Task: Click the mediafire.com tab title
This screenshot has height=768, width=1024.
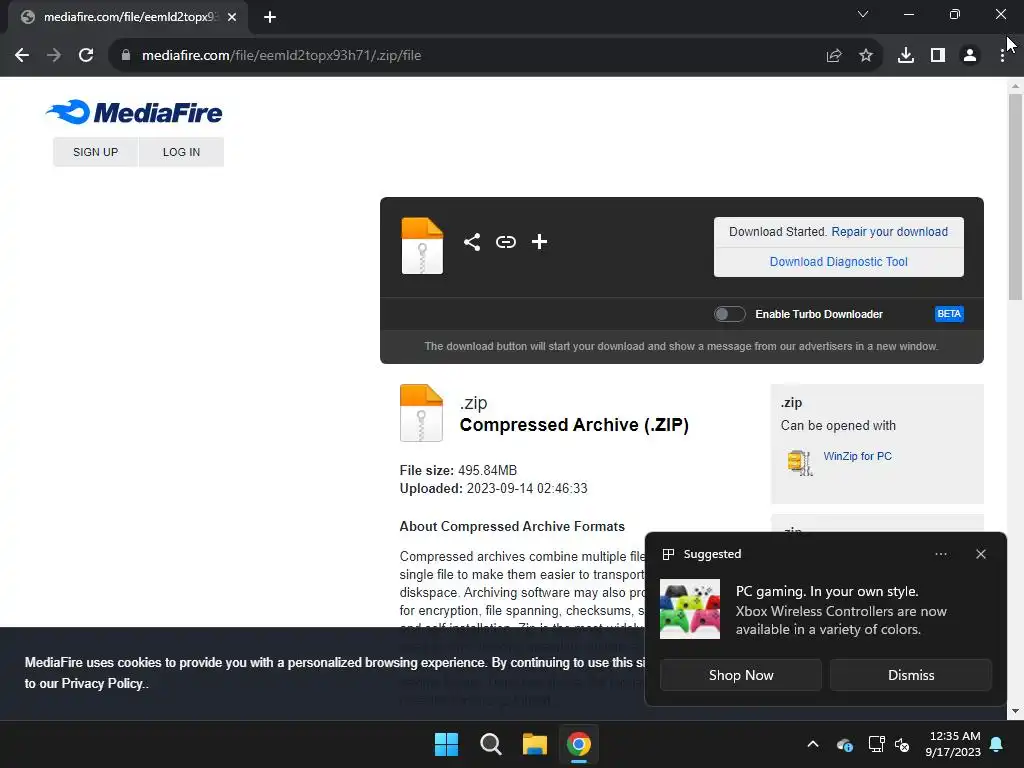Action: (x=131, y=17)
